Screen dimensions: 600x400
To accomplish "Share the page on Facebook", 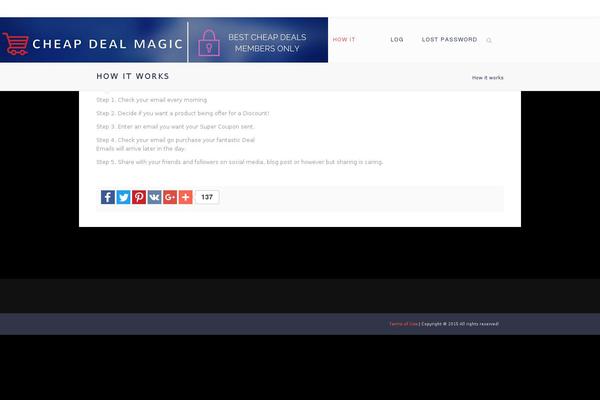I will click(108, 197).
